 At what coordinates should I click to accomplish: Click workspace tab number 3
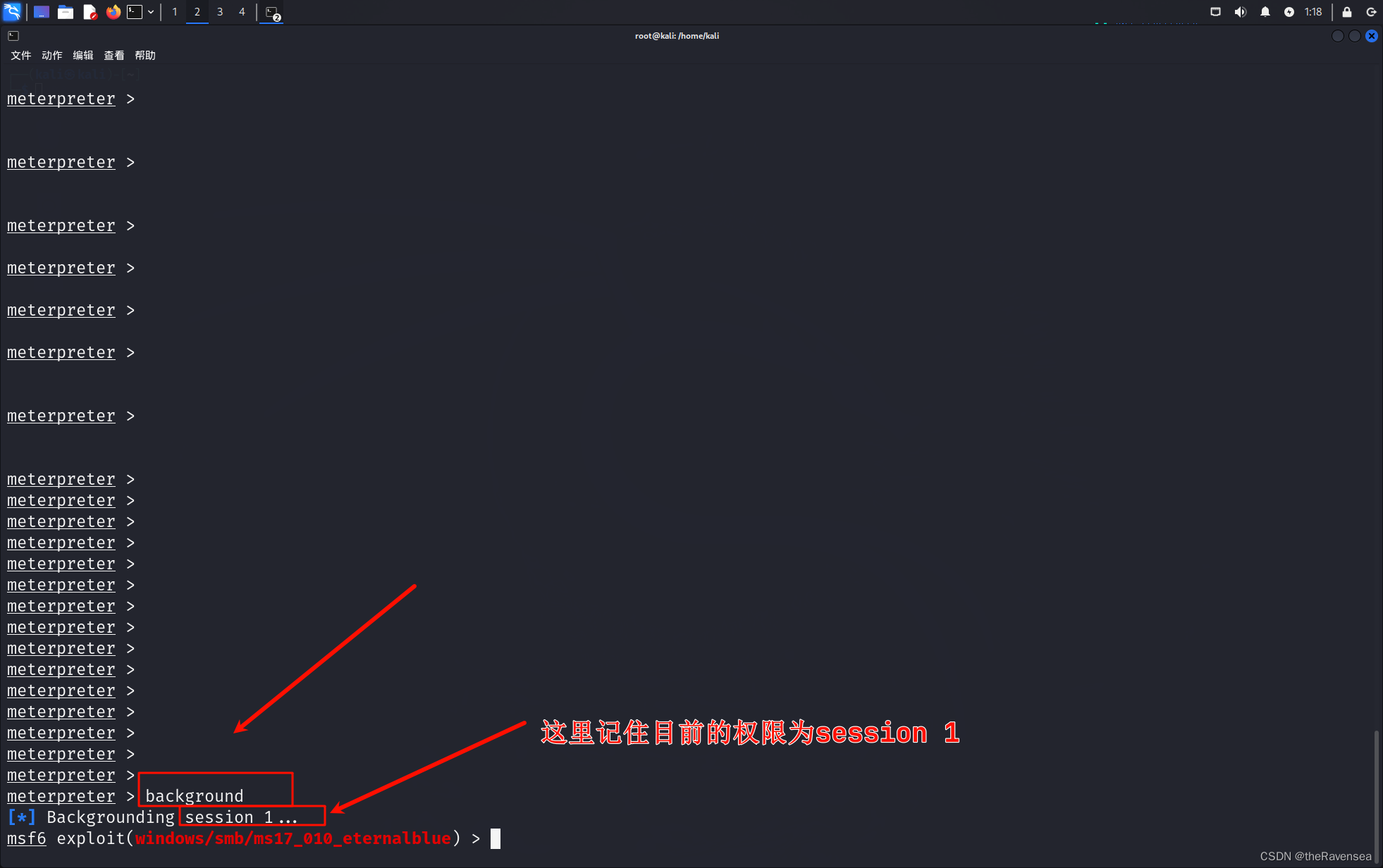click(220, 12)
